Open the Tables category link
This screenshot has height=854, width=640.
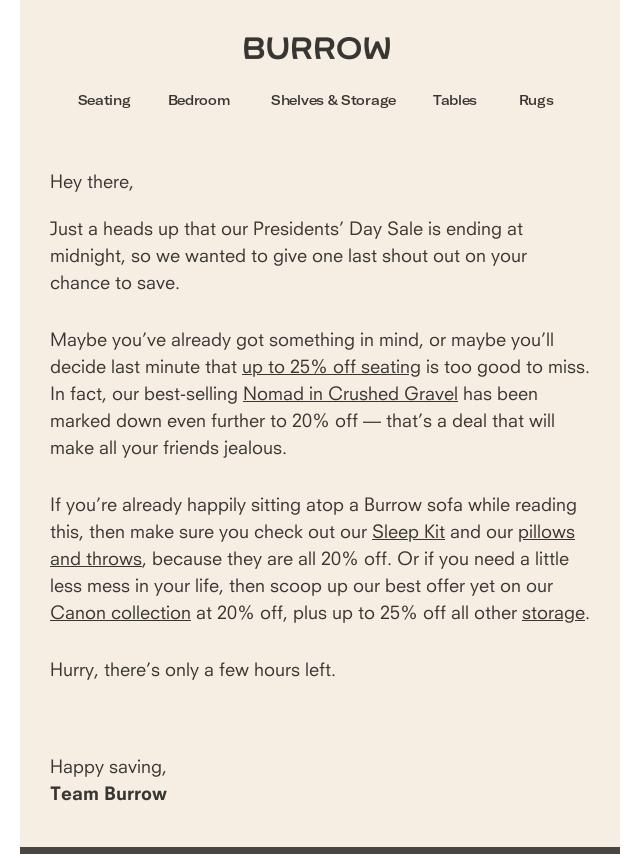tap(455, 100)
